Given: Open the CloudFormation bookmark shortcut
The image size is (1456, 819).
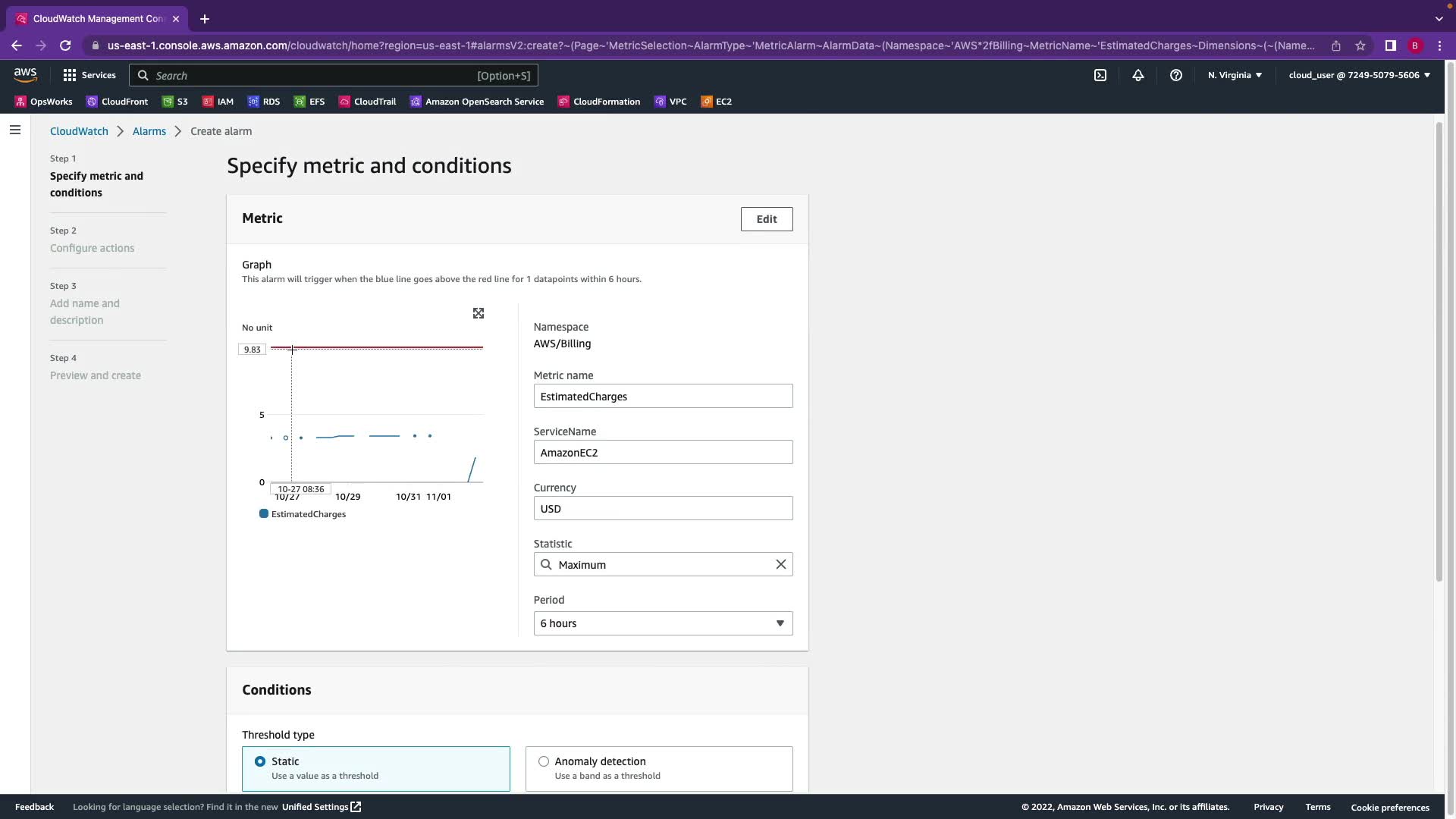Looking at the screenshot, I should [x=599, y=102].
